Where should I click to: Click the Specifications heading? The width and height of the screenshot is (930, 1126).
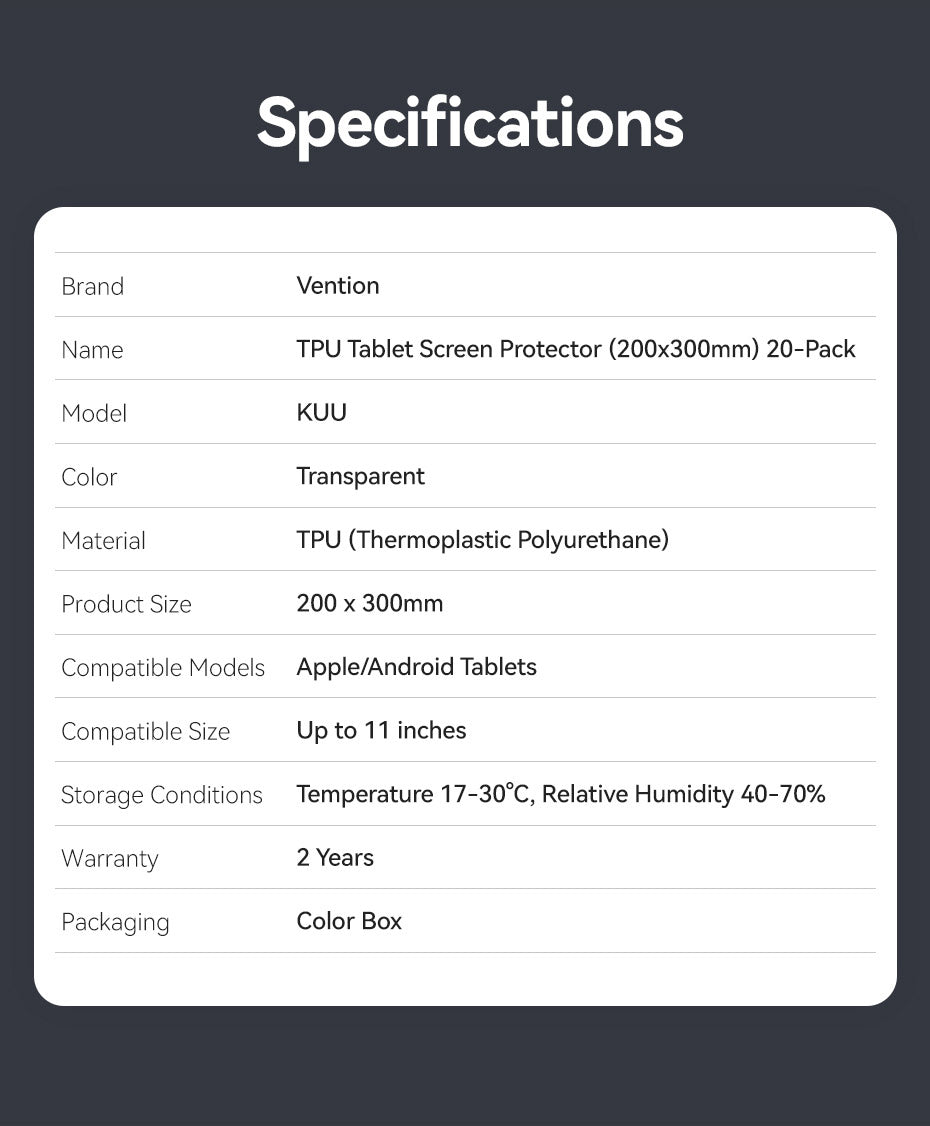(x=470, y=126)
